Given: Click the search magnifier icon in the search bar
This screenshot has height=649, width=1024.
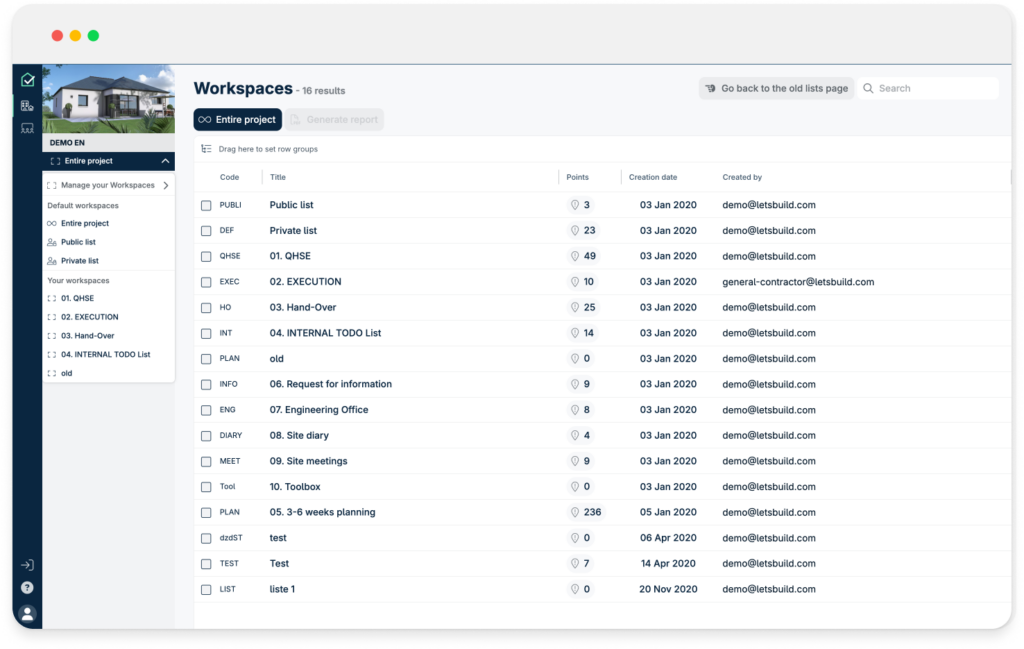Looking at the screenshot, I should point(869,88).
